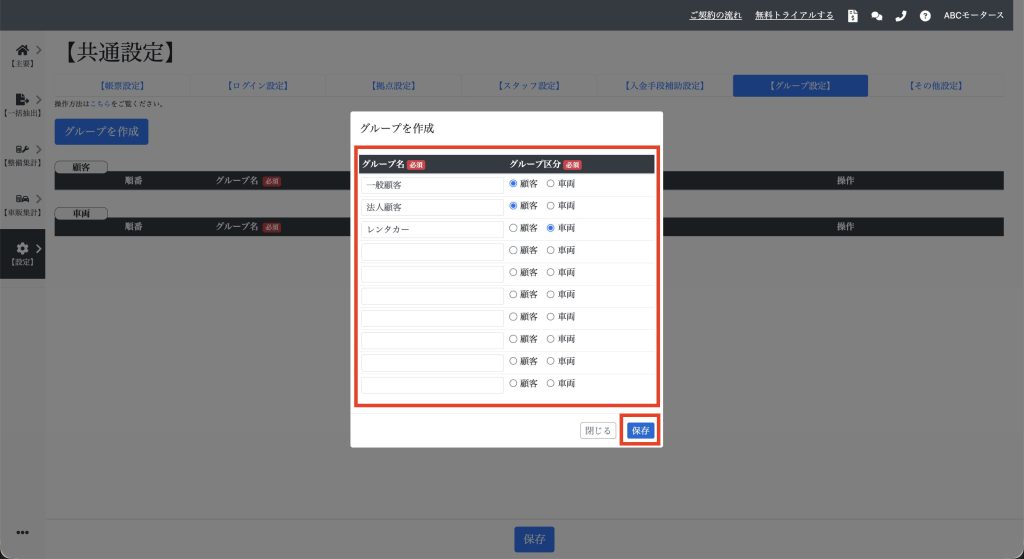This screenshot has width=1024, height=559.
Task: Click the グループ区分 column header in dialog
Action: pos(535,165)
